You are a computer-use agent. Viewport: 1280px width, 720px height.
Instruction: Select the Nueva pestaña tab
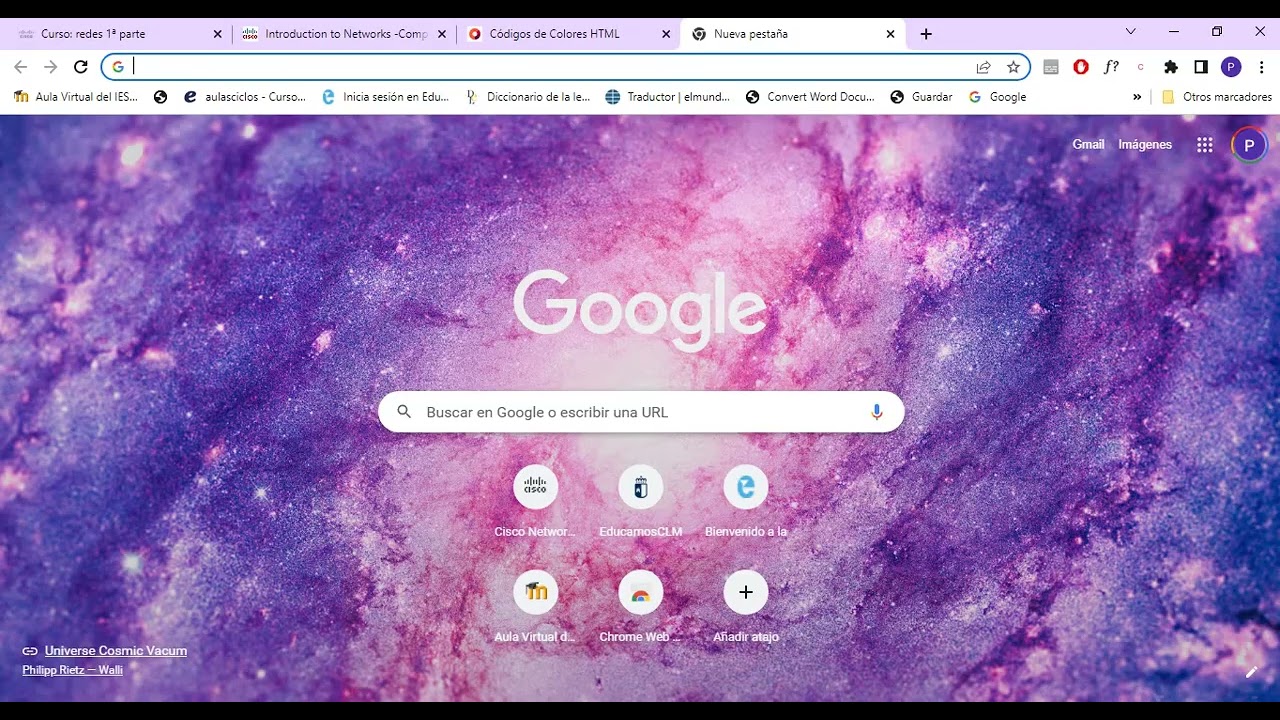pyautogui.click(x=793, y=34)
